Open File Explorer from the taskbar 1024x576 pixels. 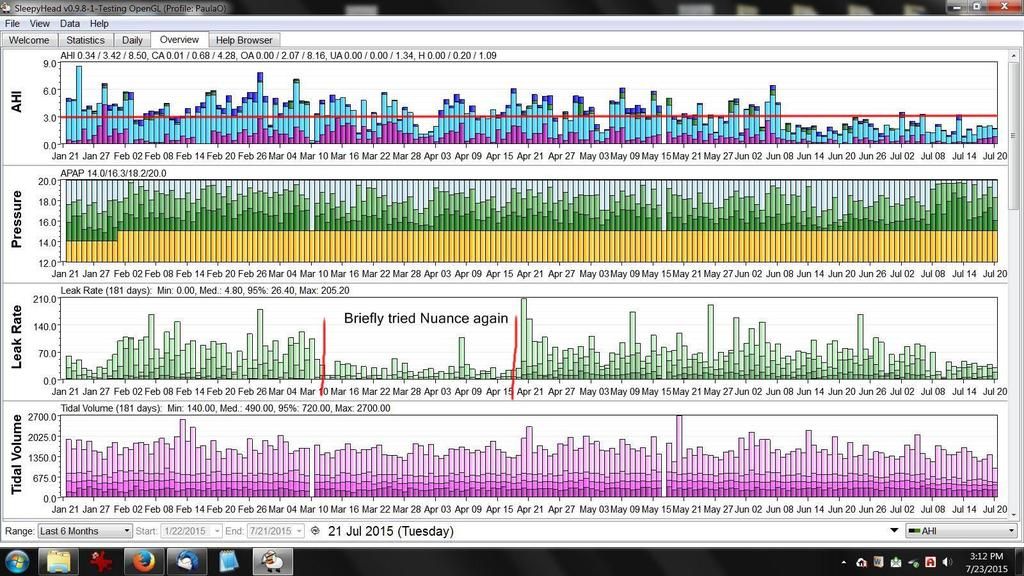[x=56, y=561]
